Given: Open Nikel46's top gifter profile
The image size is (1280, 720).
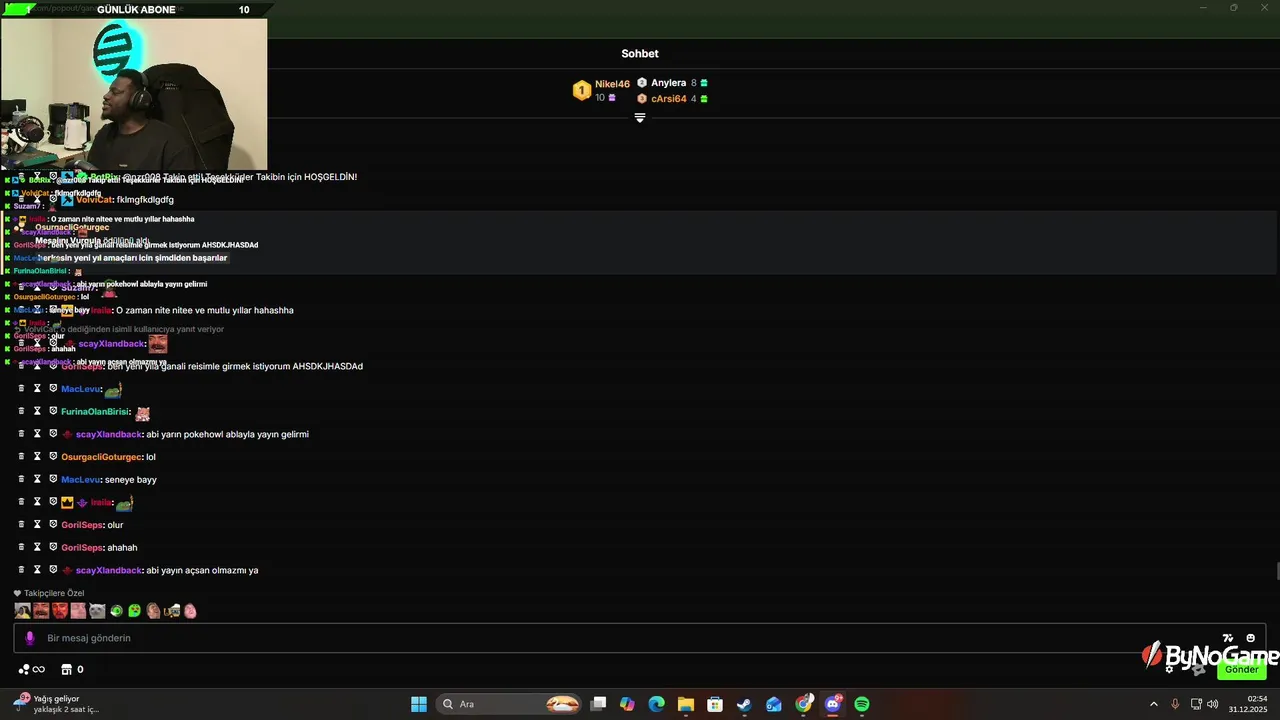Looking at the screenshot, I should tap(612, 84).
